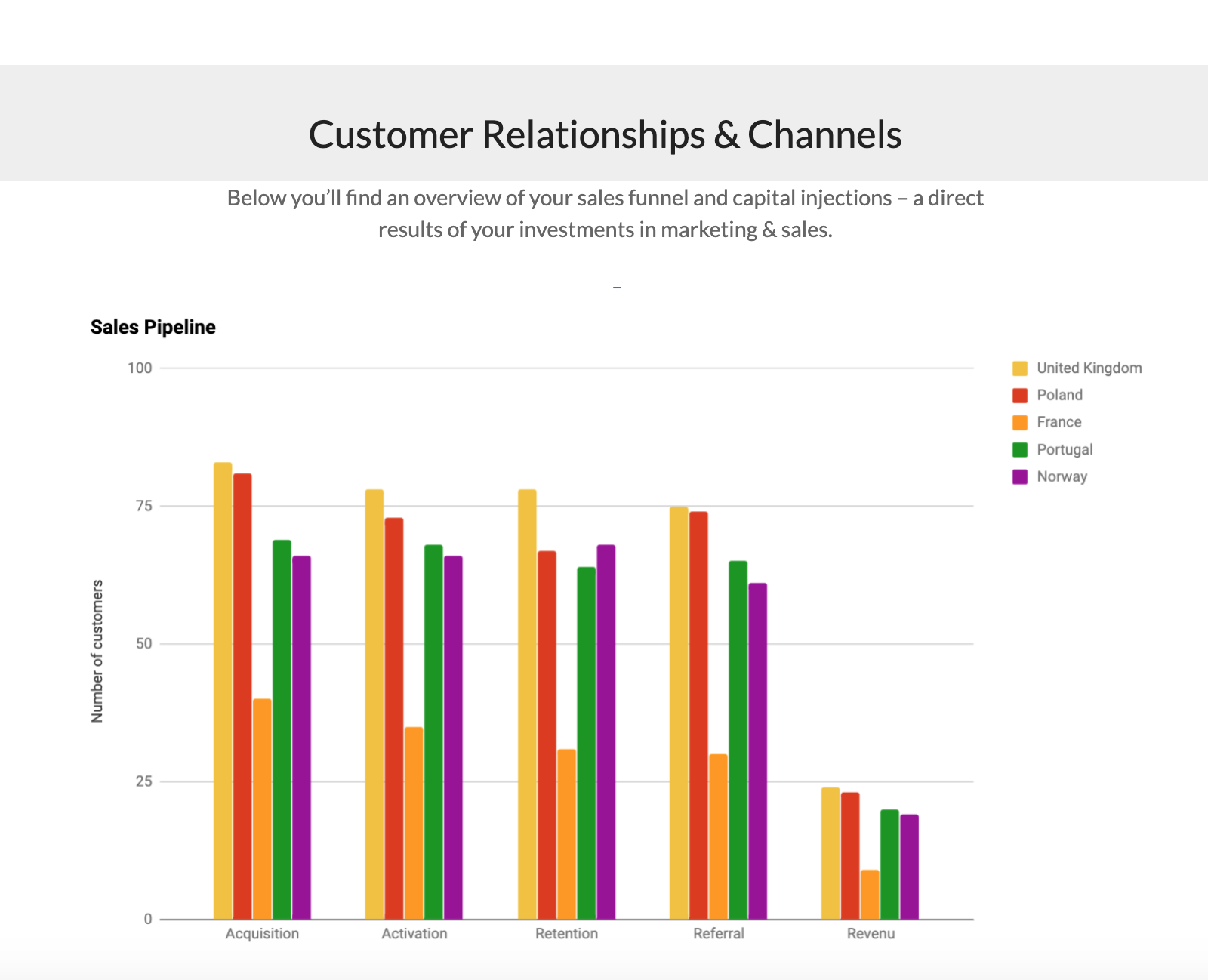Click the Norway bar in Acquisition
The height and width of the screenshot is (980, 1208).
301,738
